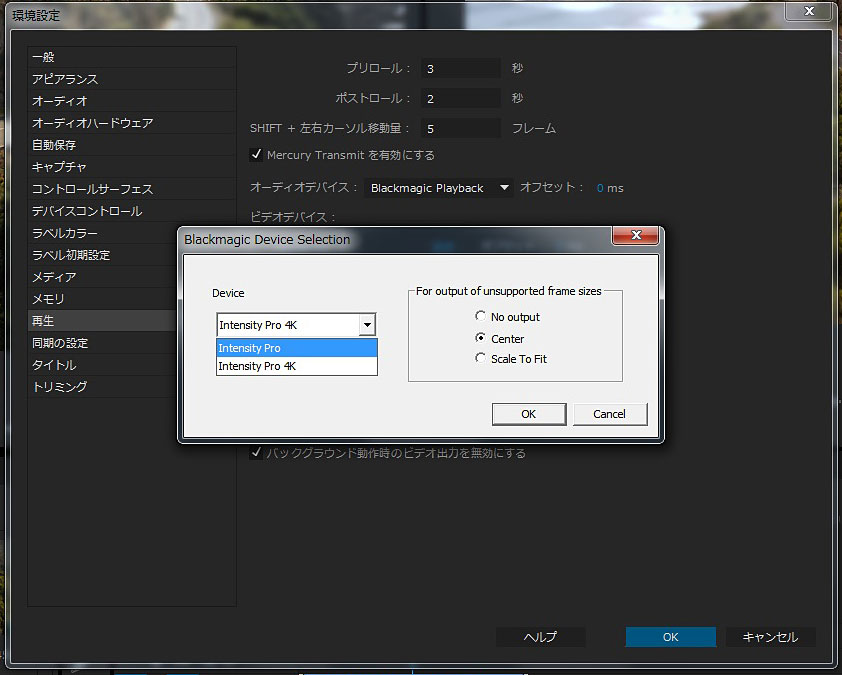Screen dimensions: 842x675
Task: Open the 一般 preferences category
Action: (x=132, y=57)
